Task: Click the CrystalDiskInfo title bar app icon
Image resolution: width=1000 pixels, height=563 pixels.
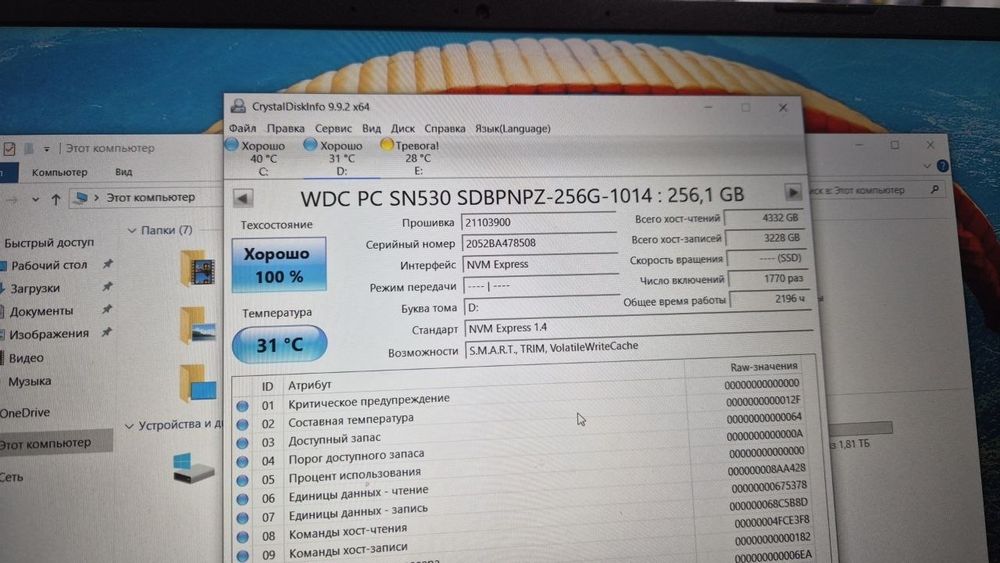Action: [239, 106]
